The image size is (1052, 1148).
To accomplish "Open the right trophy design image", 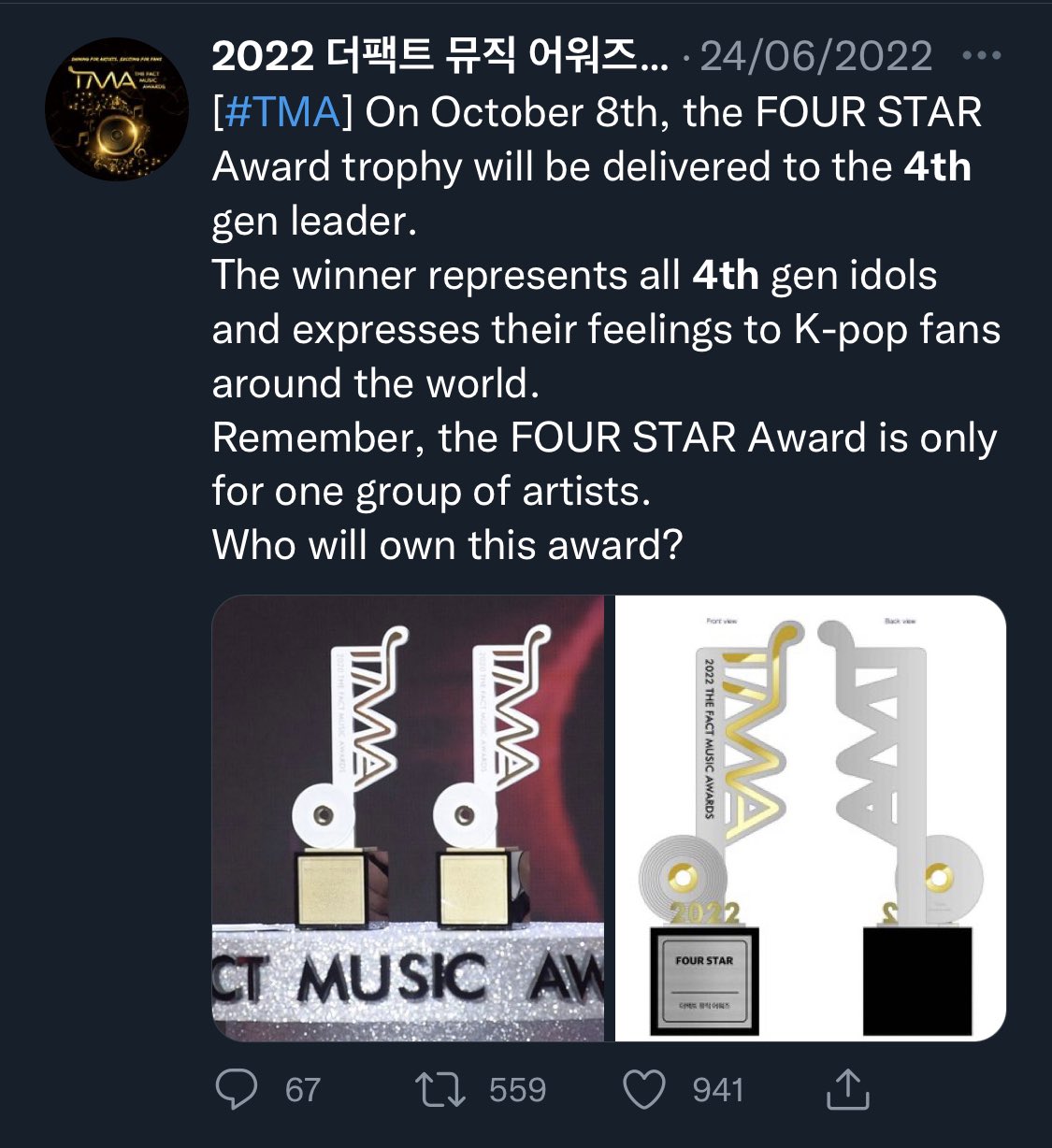I will 811,818.
